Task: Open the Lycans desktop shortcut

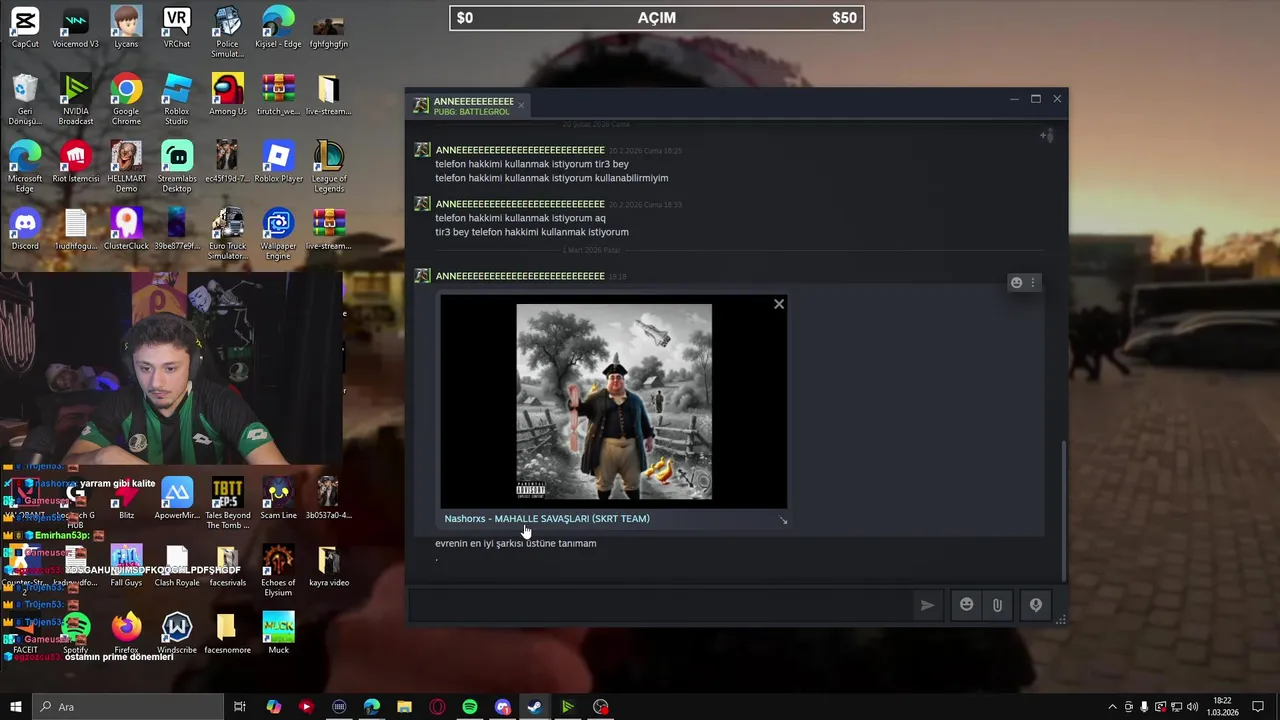Action: 126,28
